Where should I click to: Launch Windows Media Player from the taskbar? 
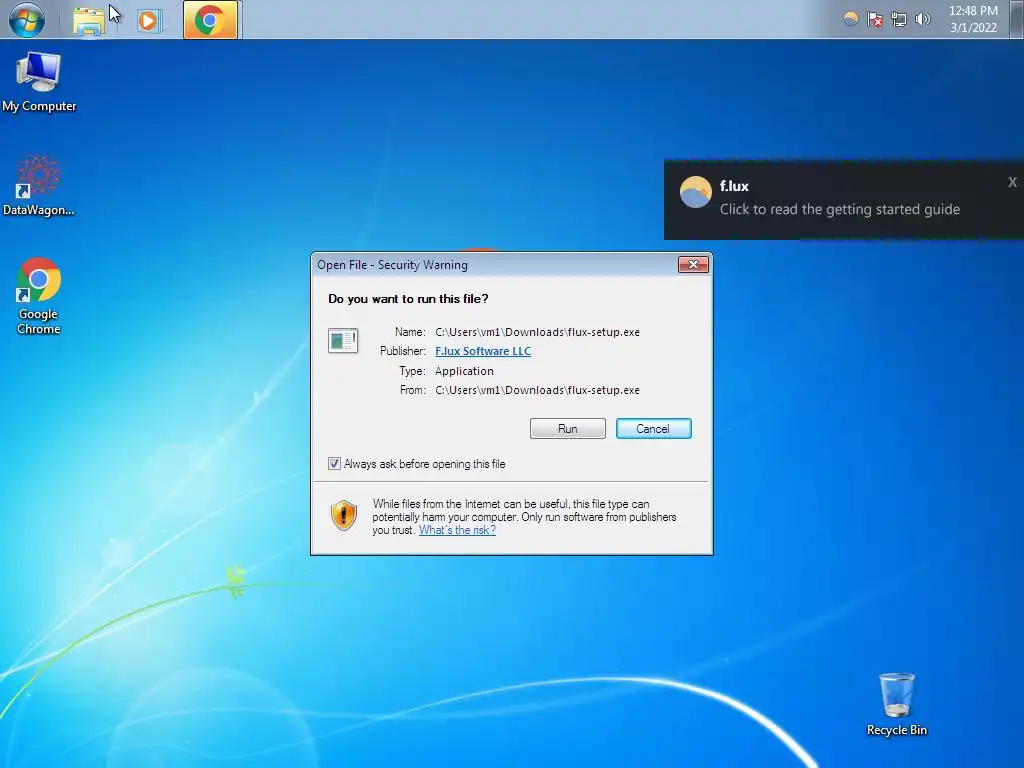pyautogui.click(x=148, y=21)
